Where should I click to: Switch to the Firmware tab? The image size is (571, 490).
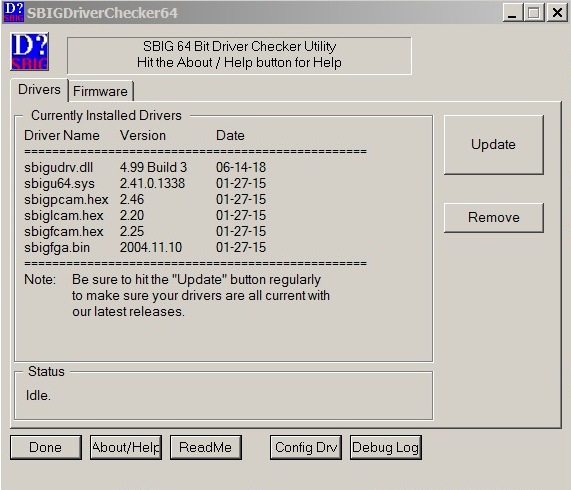pos(101,91)
